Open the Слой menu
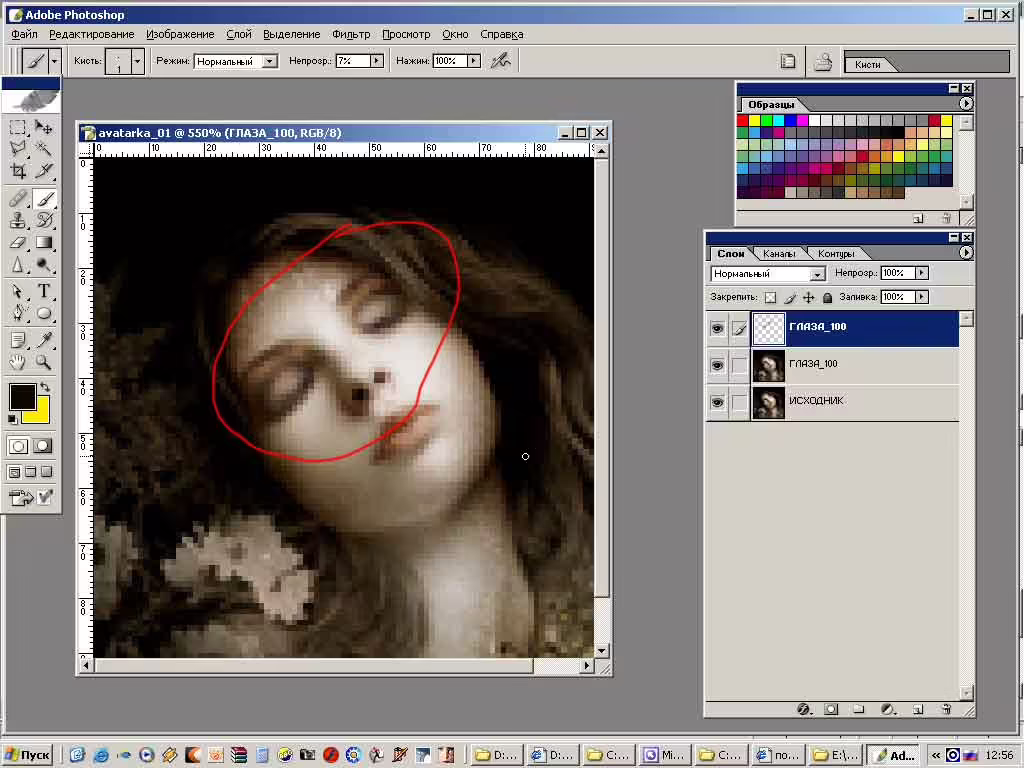The height and width of the screenshot is (768, 1024). pos(239,34)
